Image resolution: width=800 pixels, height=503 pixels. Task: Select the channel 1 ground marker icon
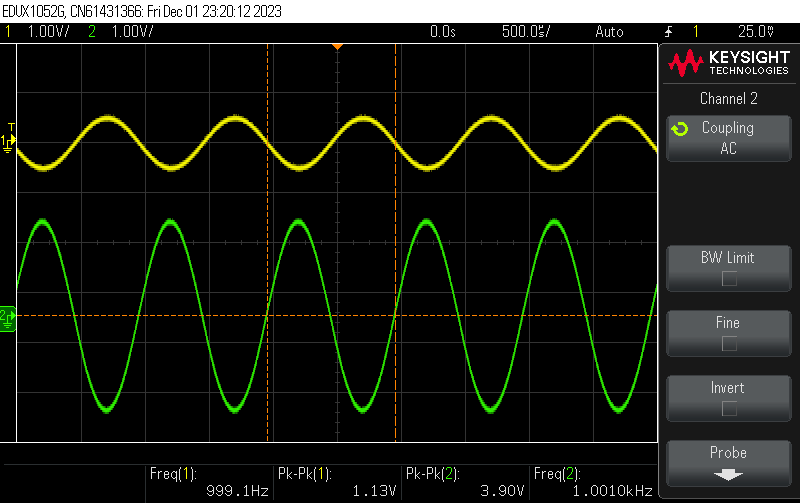[8, 143]
